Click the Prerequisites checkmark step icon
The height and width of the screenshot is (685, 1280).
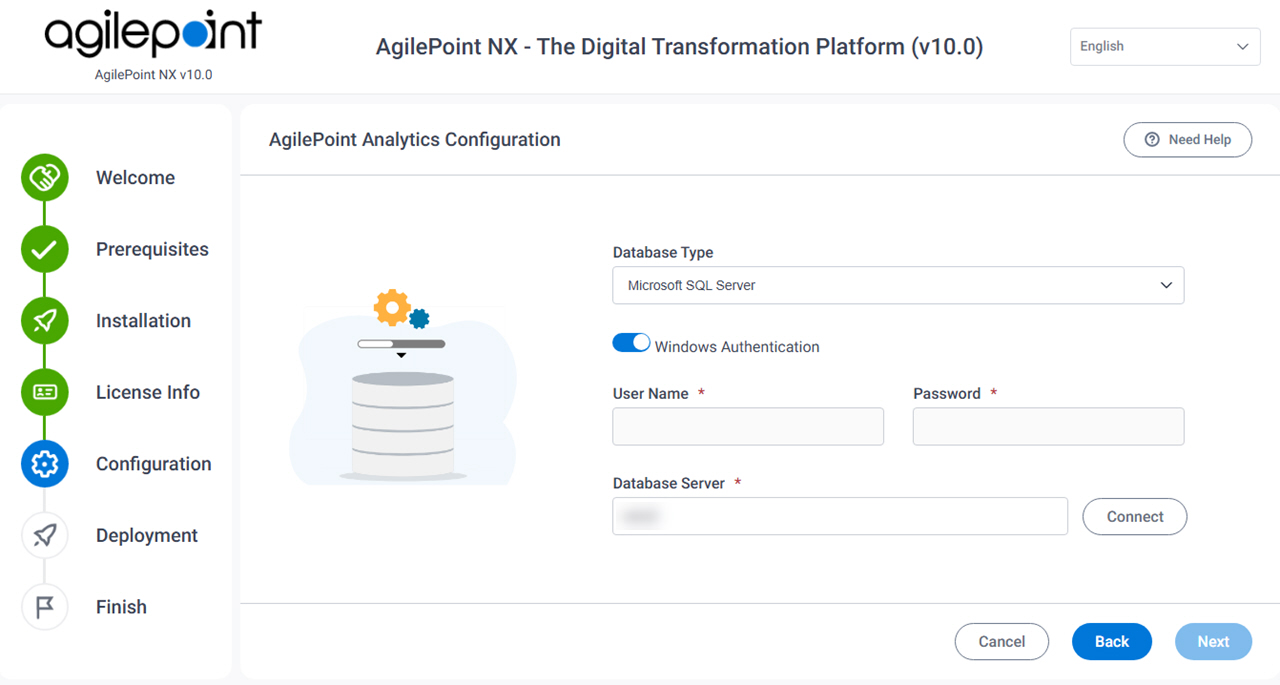(45, 249)
